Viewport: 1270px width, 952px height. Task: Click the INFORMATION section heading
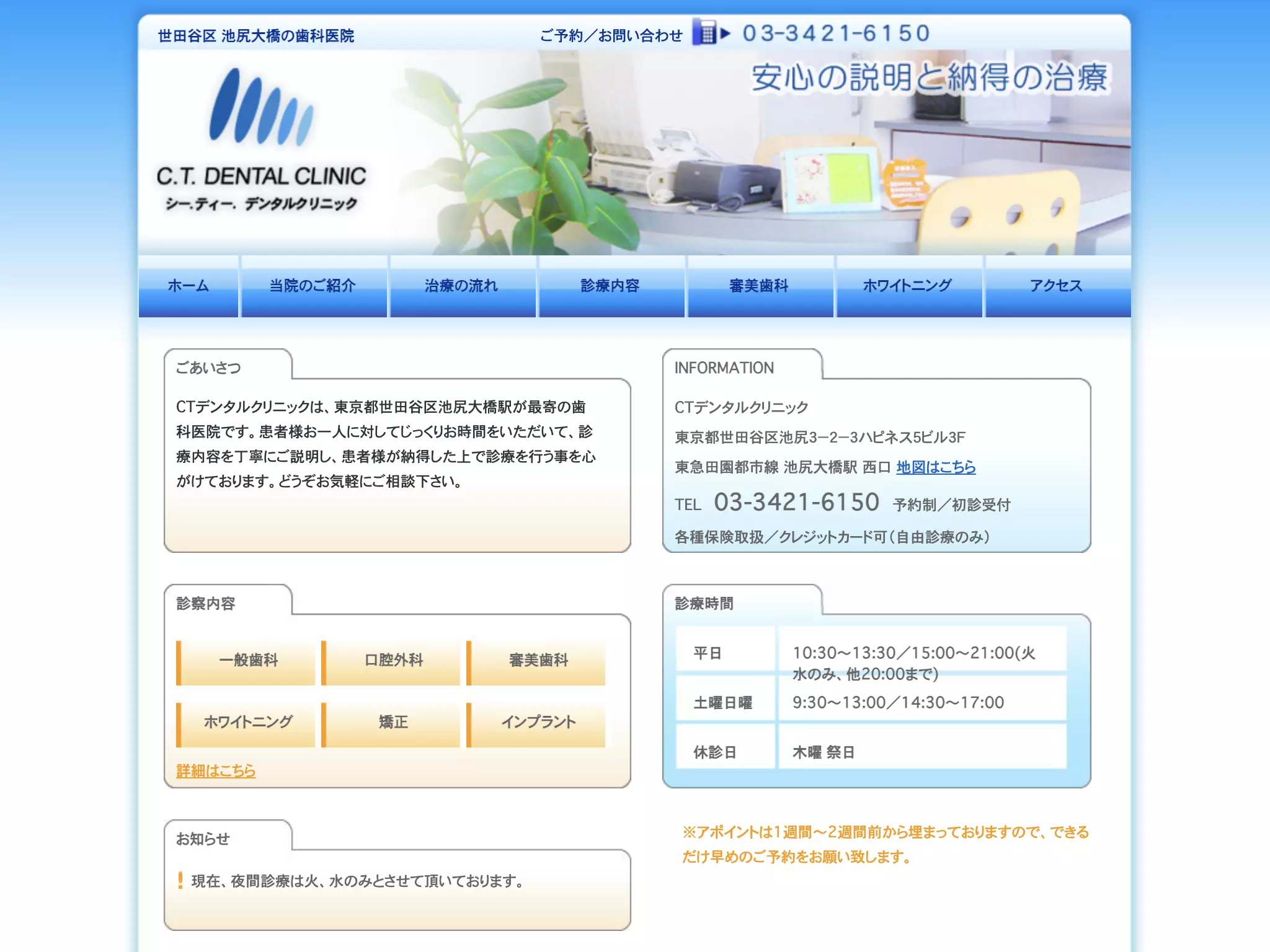(724, 368)
